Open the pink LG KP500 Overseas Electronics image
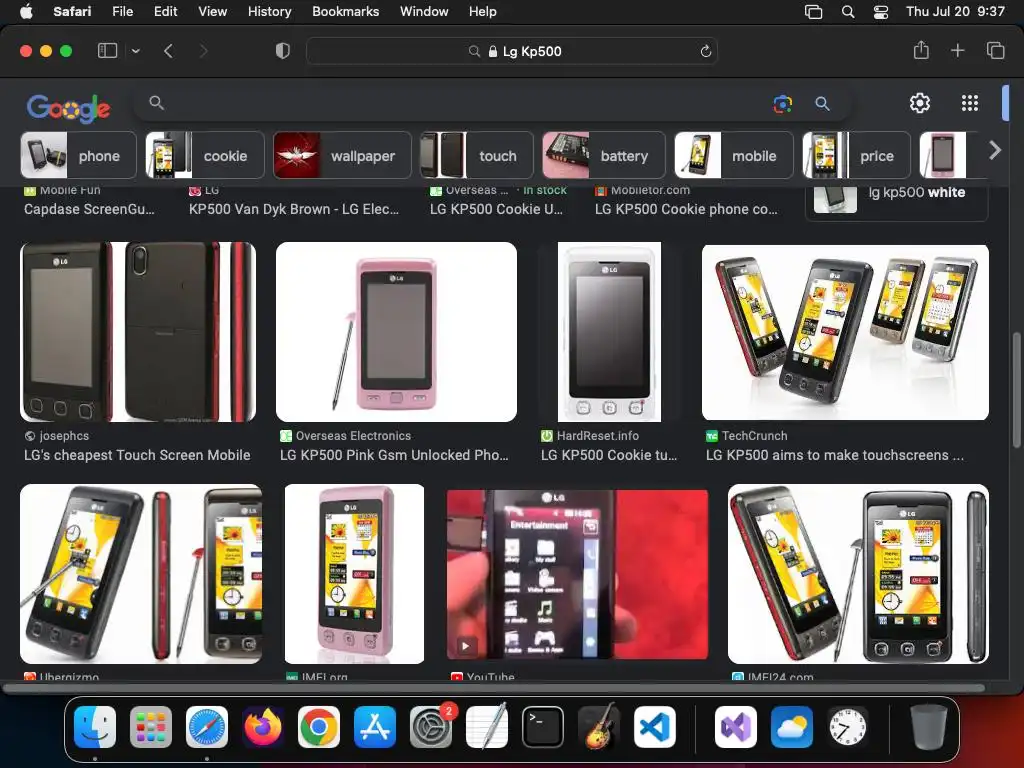 point(396,332)
